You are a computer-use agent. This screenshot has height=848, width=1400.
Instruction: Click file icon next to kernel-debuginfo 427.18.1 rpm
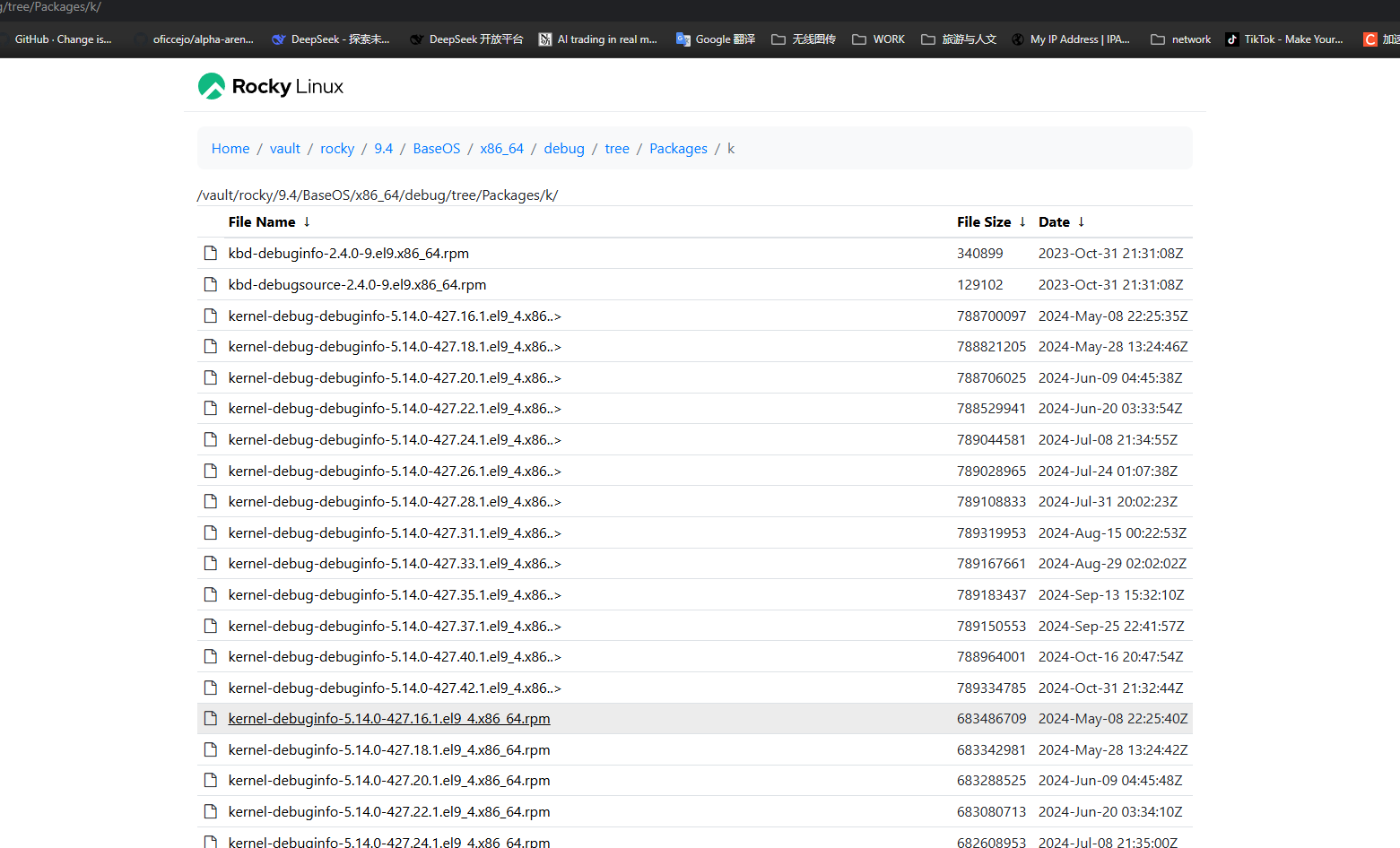211,749
